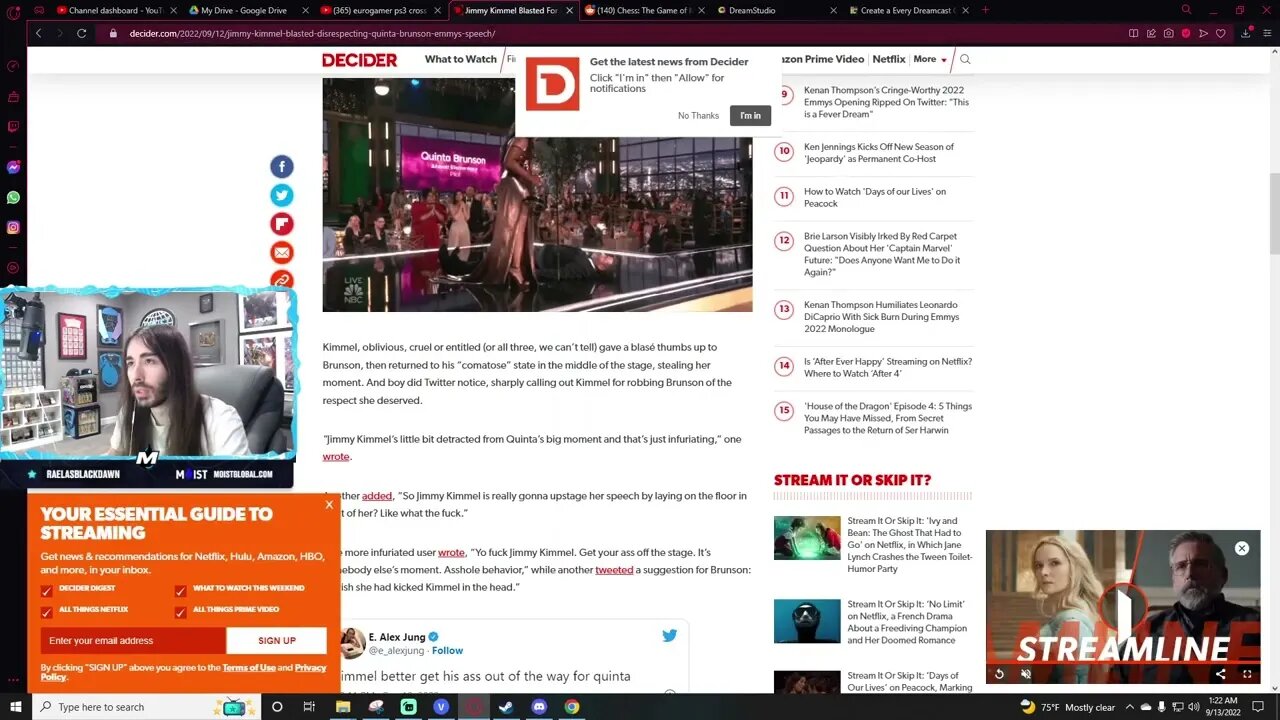The height and width of the screenshot is (720, 1280).
Task: Open What to Watch nav item
Action: (460, 59)
